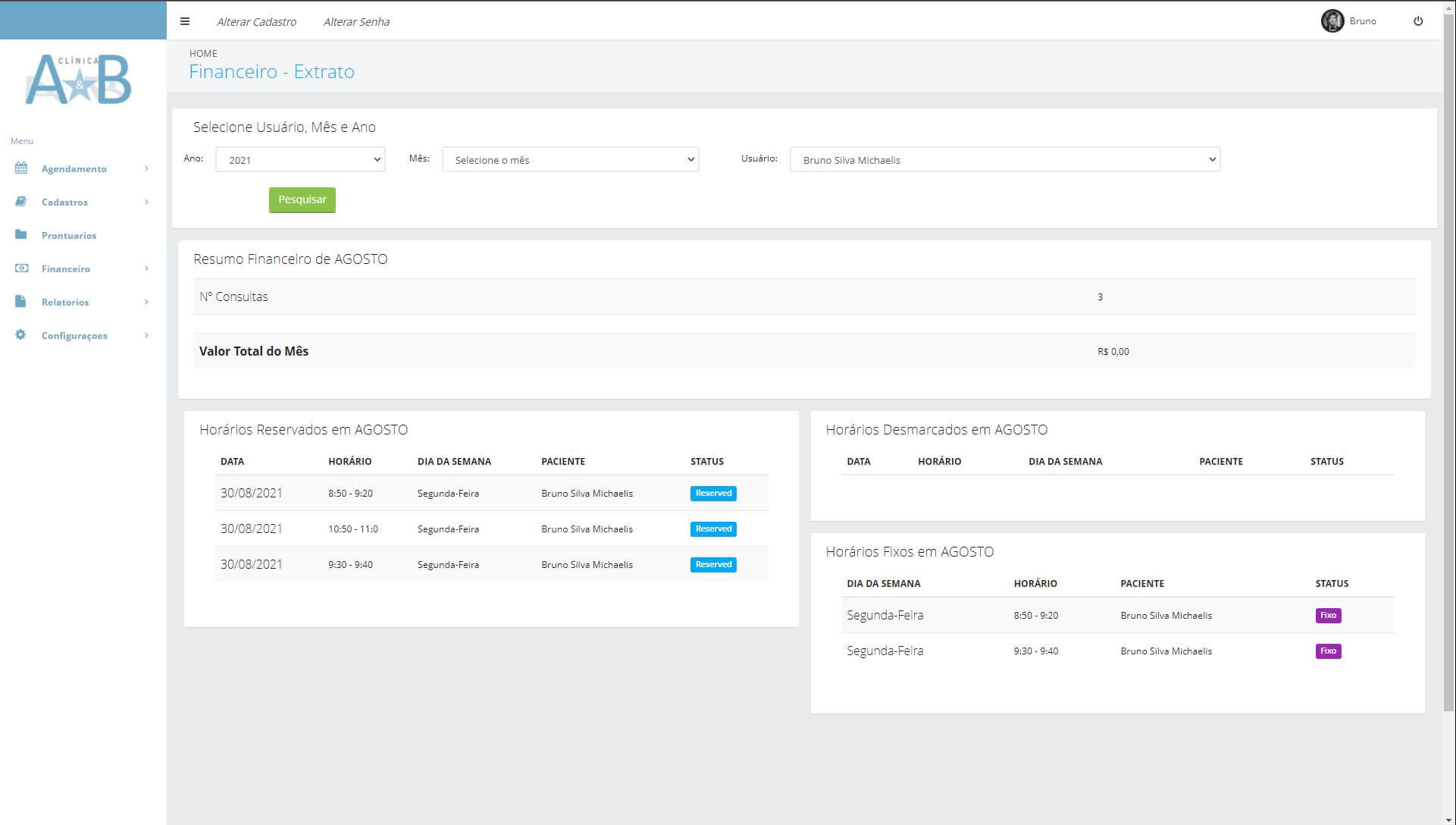Click the consultation count value 3
Viewport: 1456px width, 825px height.
1100,296
